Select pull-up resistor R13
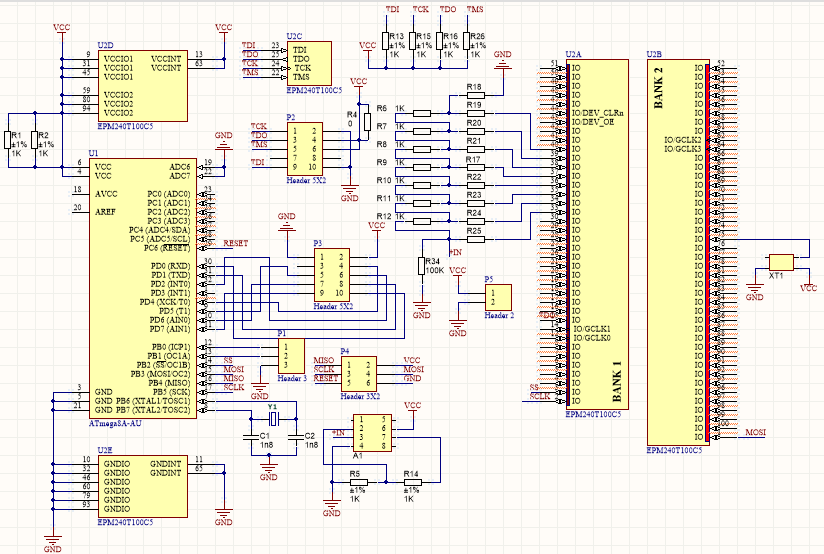Screen dimensions: 824x554 coord(386,40)
